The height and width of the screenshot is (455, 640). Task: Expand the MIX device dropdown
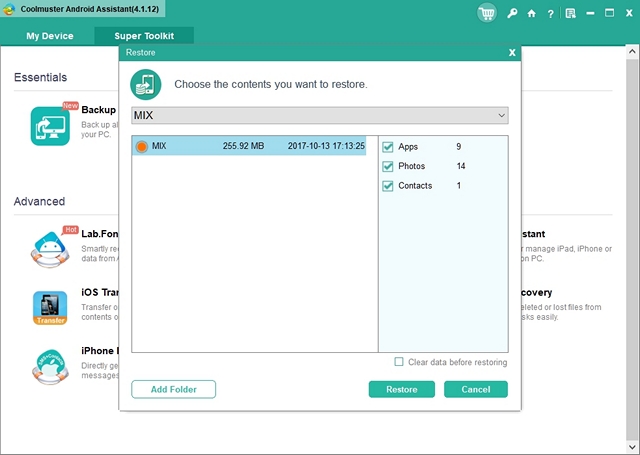[x=501, y=116]
